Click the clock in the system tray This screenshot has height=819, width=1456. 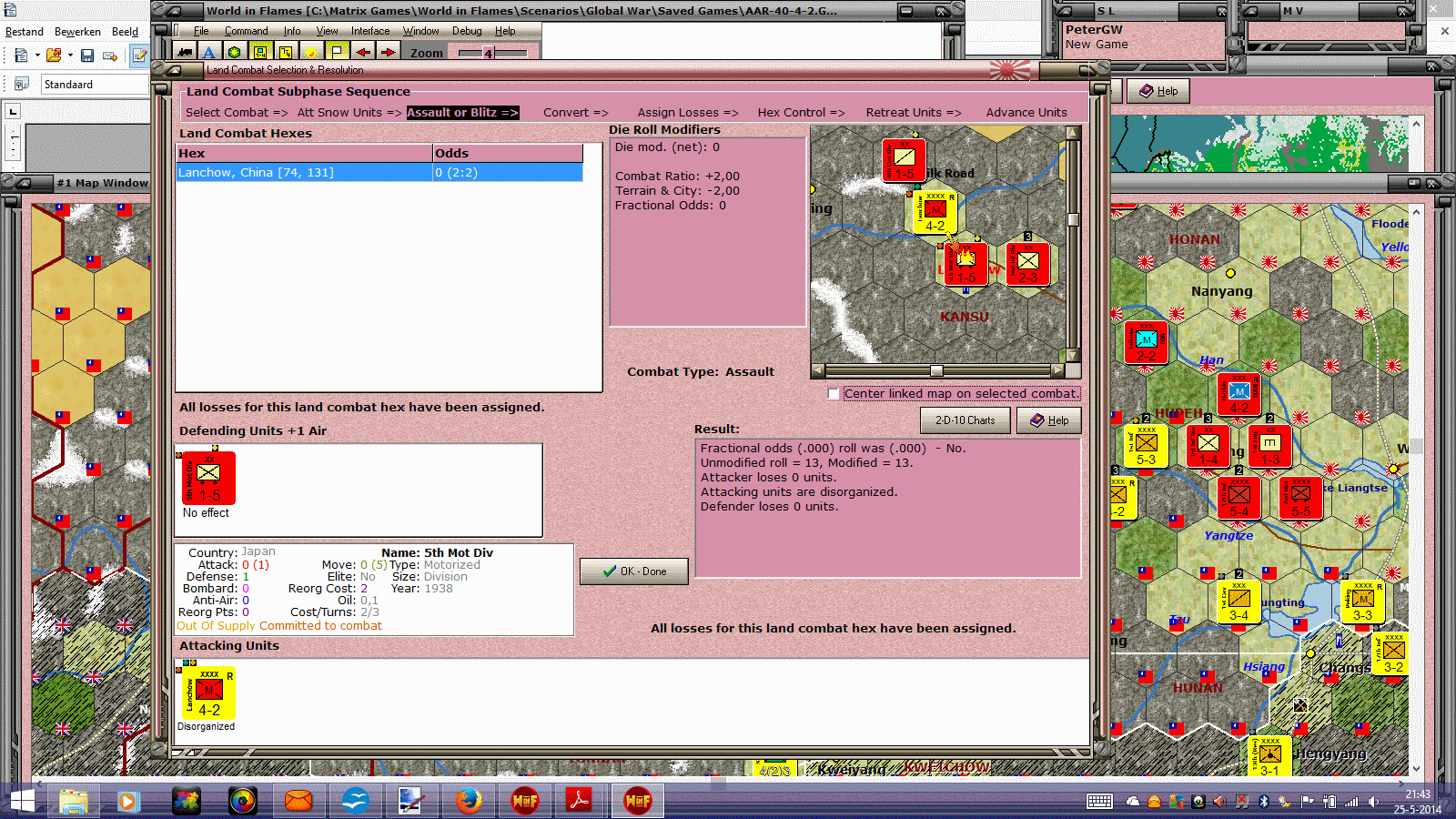pyautogui.click(x=1417, y=802)
